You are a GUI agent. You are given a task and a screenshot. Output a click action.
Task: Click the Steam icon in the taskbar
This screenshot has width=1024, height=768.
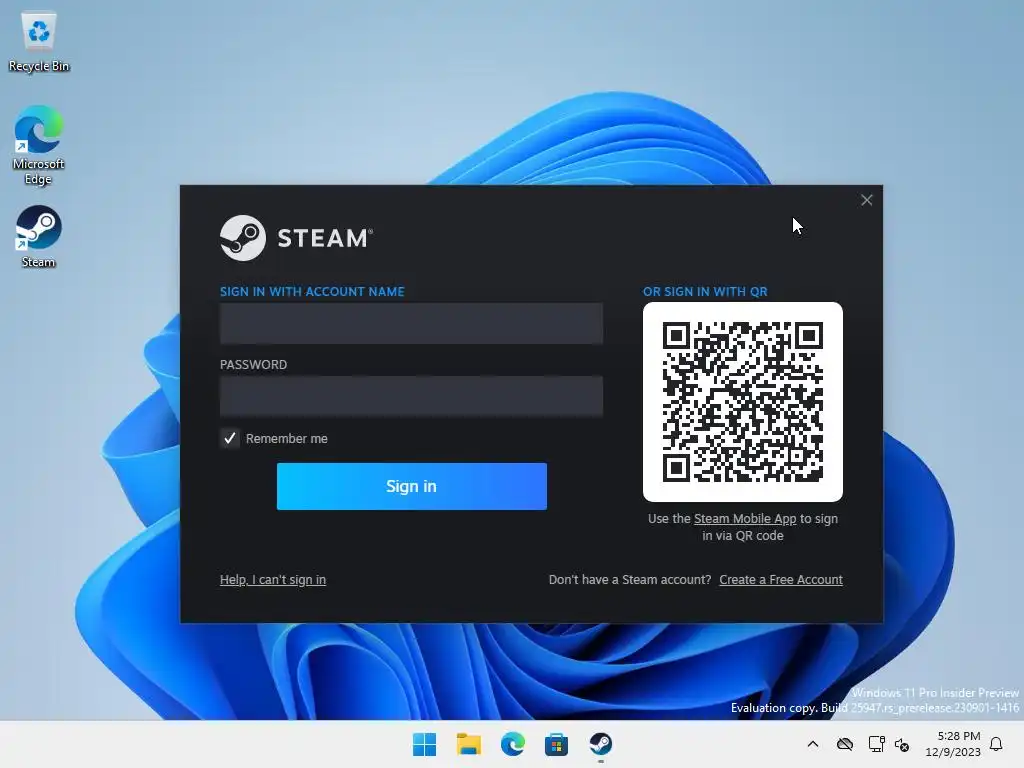click(600, 744)
